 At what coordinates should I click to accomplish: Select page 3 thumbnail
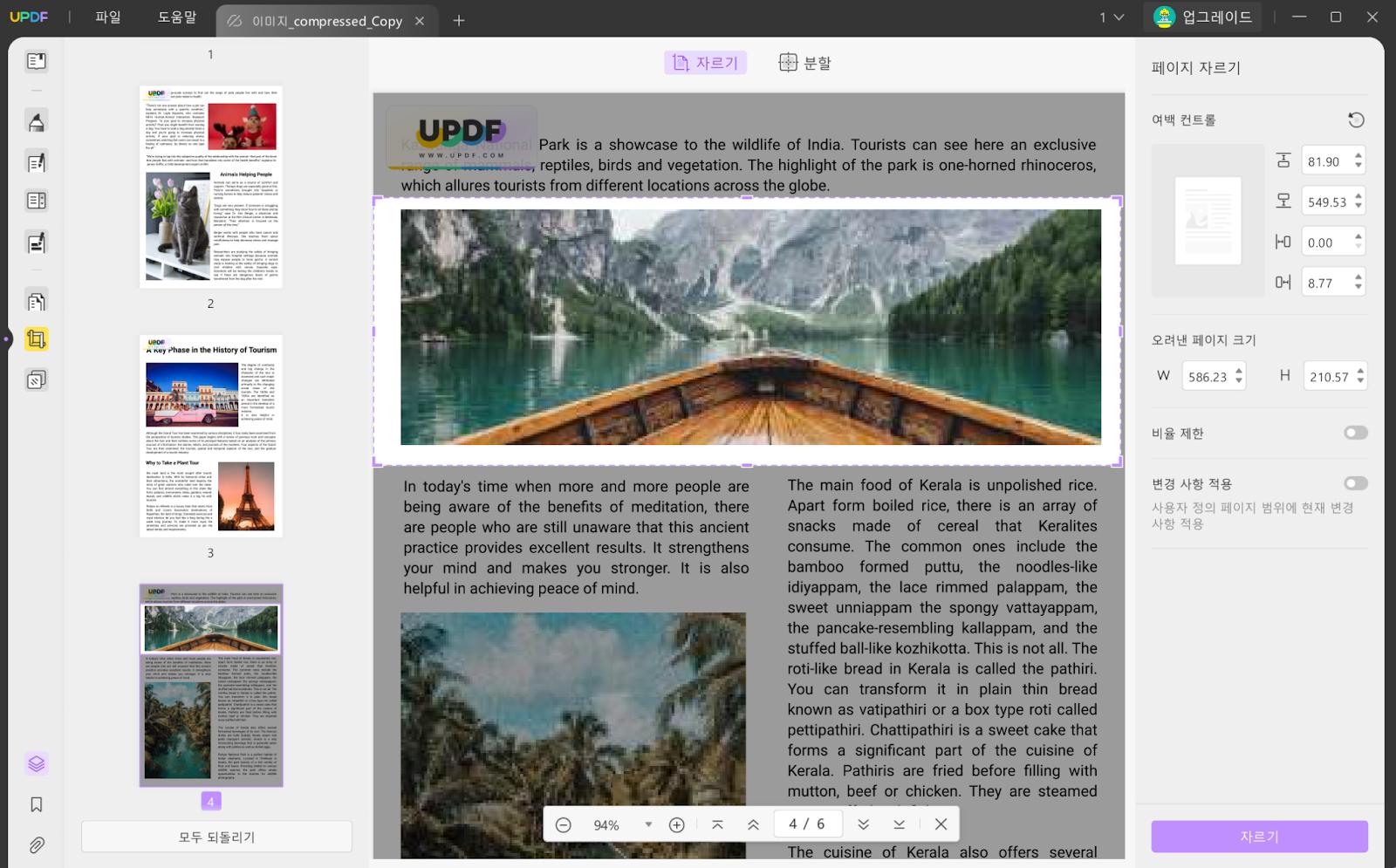pos(211,436)
